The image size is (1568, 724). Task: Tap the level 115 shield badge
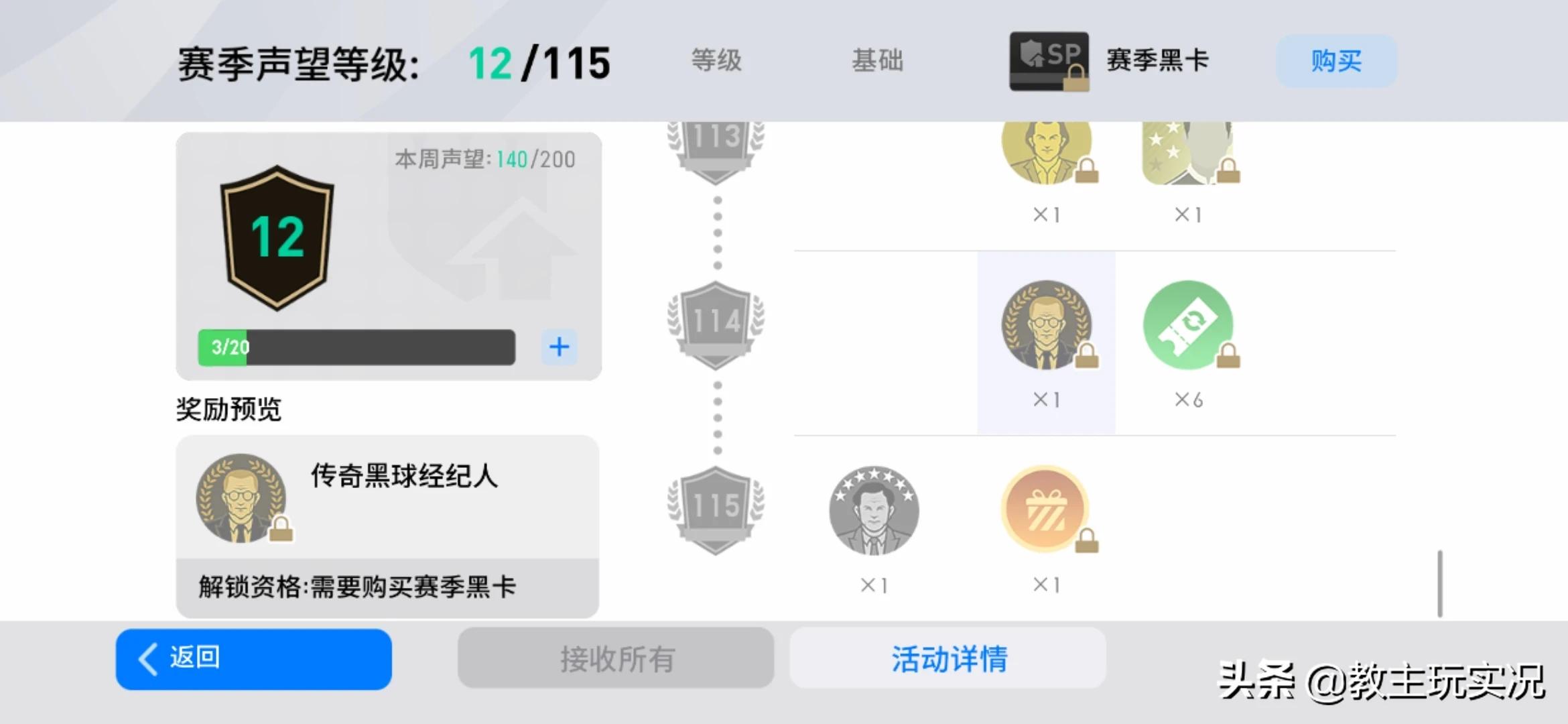point(716,510)
